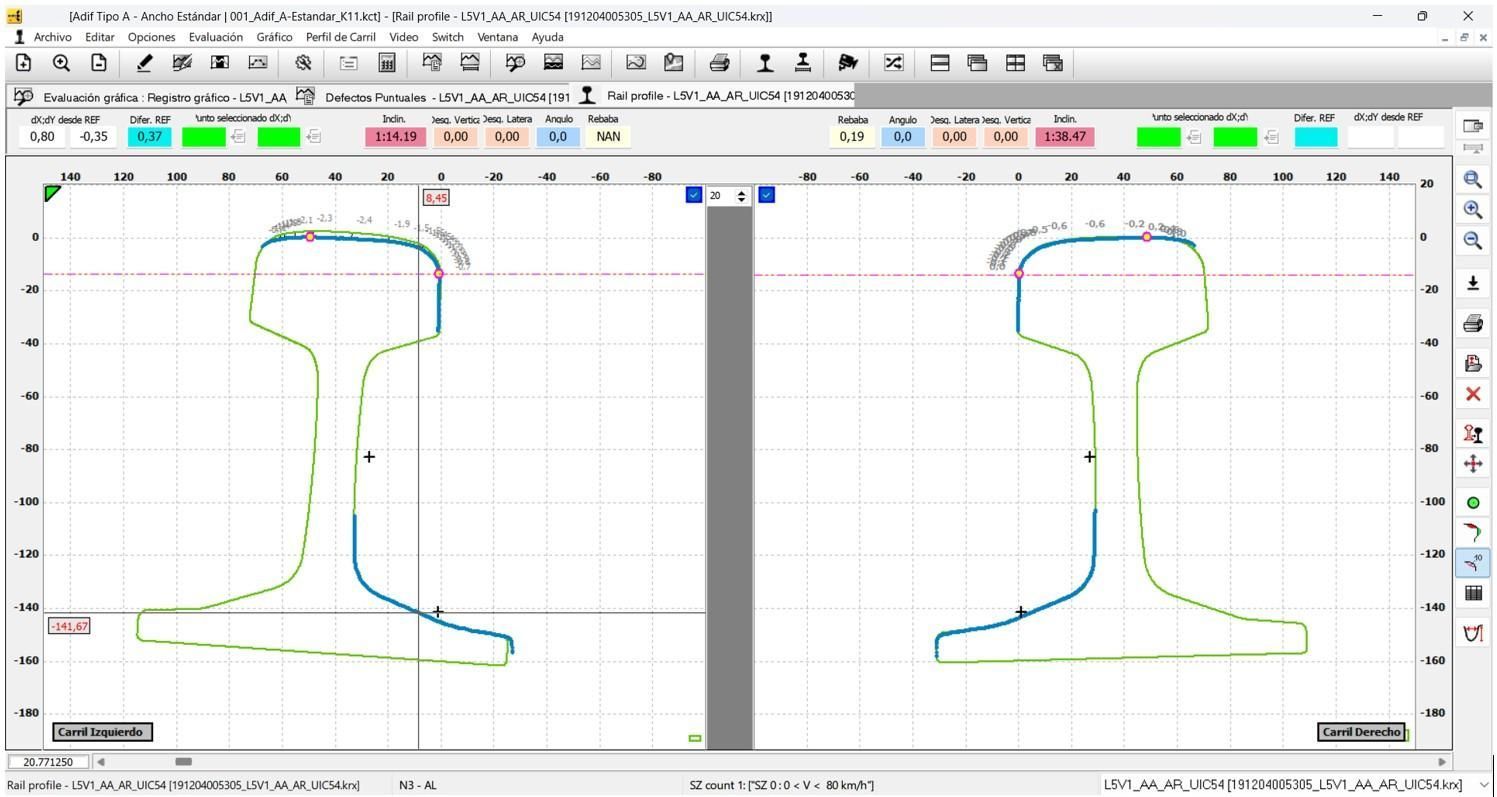The height and width of the screenshot is (797, 1497).
Task: Click the pan/move arrows icon in right sidebar
Action: [1472, 464]
